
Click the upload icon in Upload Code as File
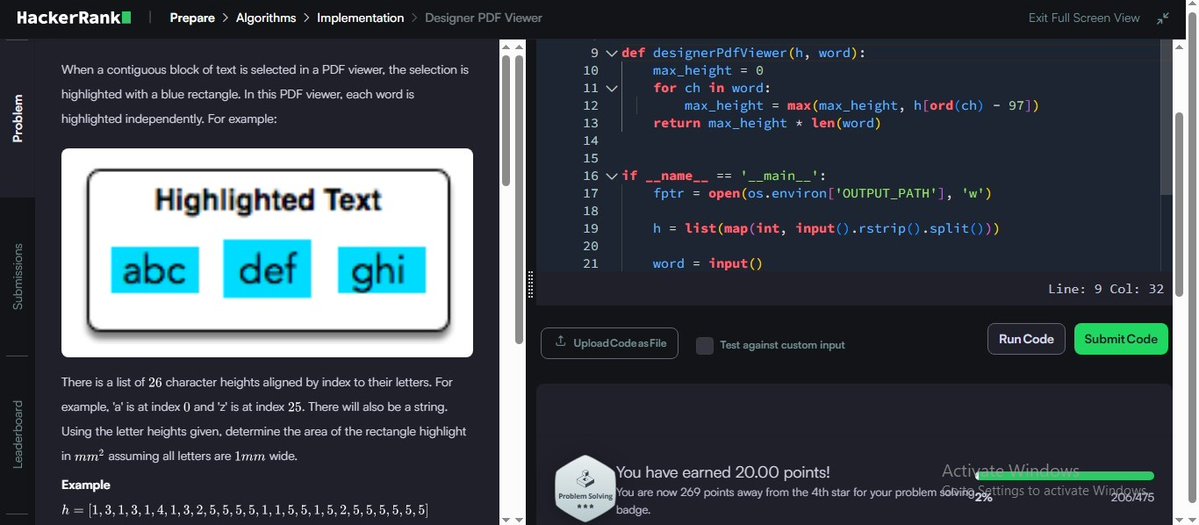561,342
